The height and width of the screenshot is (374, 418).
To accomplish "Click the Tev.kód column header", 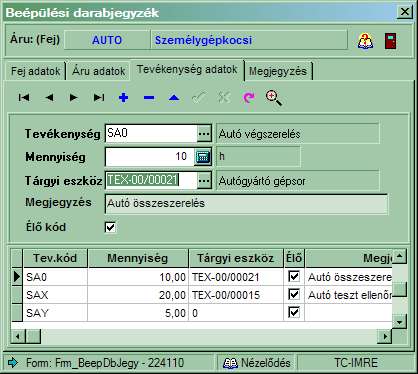I will point(55,258).
